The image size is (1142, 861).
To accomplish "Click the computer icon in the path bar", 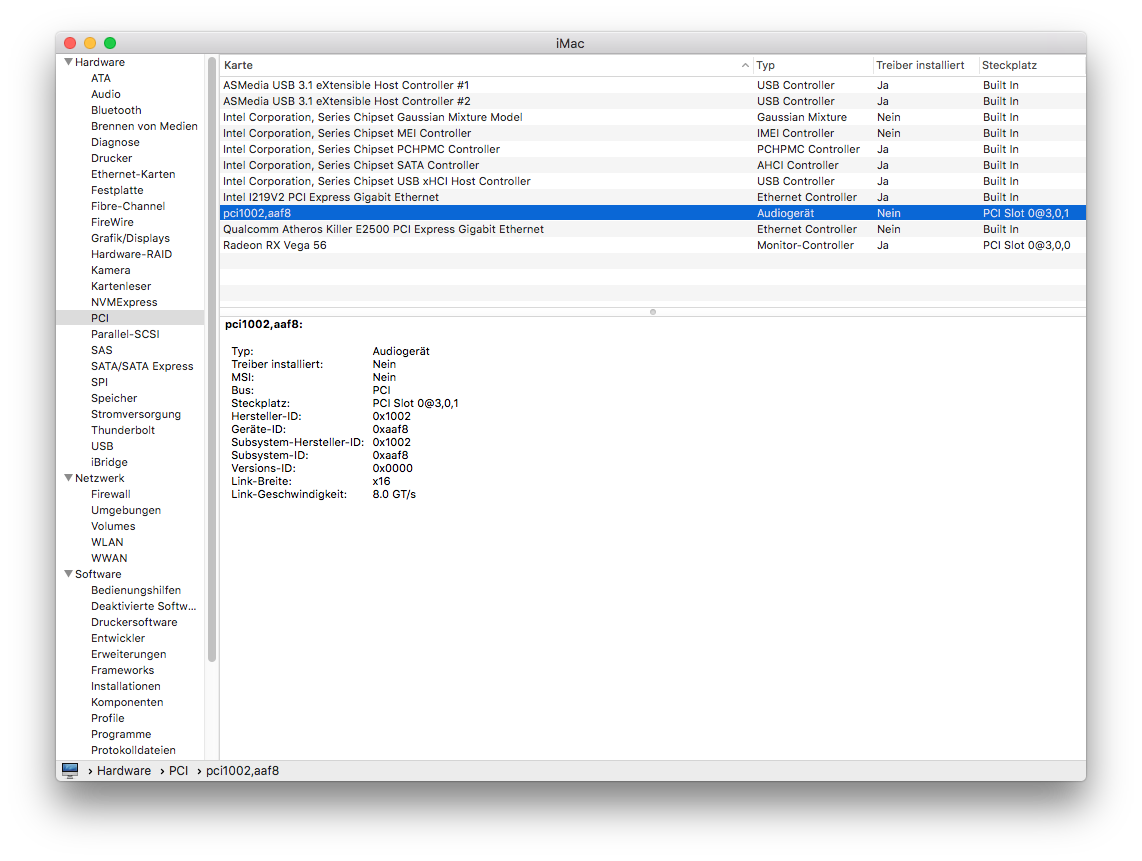I will 70,771.
